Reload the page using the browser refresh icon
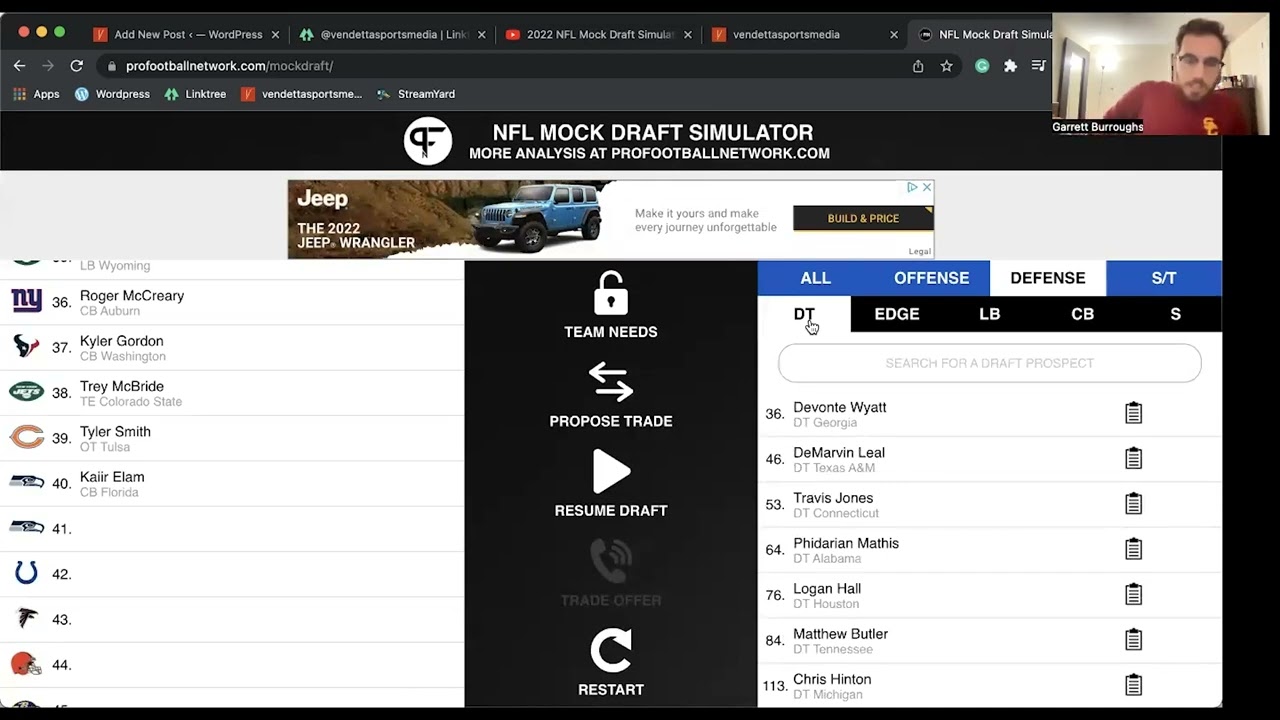 (x=76, y=66)
